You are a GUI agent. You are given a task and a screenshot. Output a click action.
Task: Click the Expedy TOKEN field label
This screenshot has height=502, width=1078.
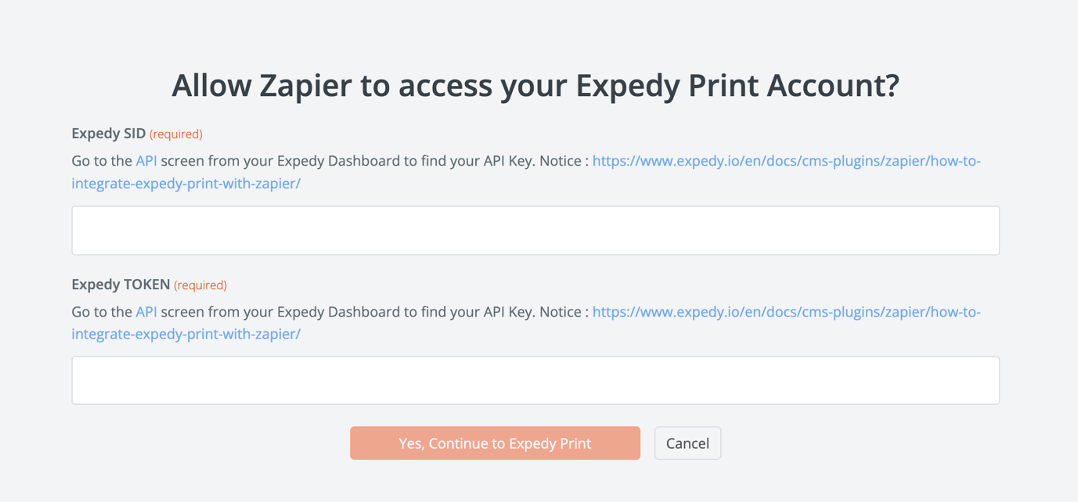pos(120,284)
